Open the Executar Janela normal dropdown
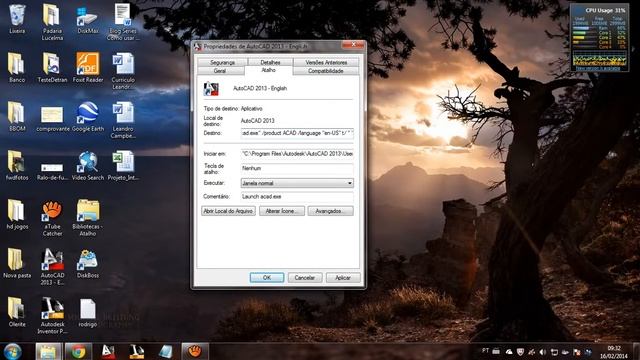 [297, 183]
